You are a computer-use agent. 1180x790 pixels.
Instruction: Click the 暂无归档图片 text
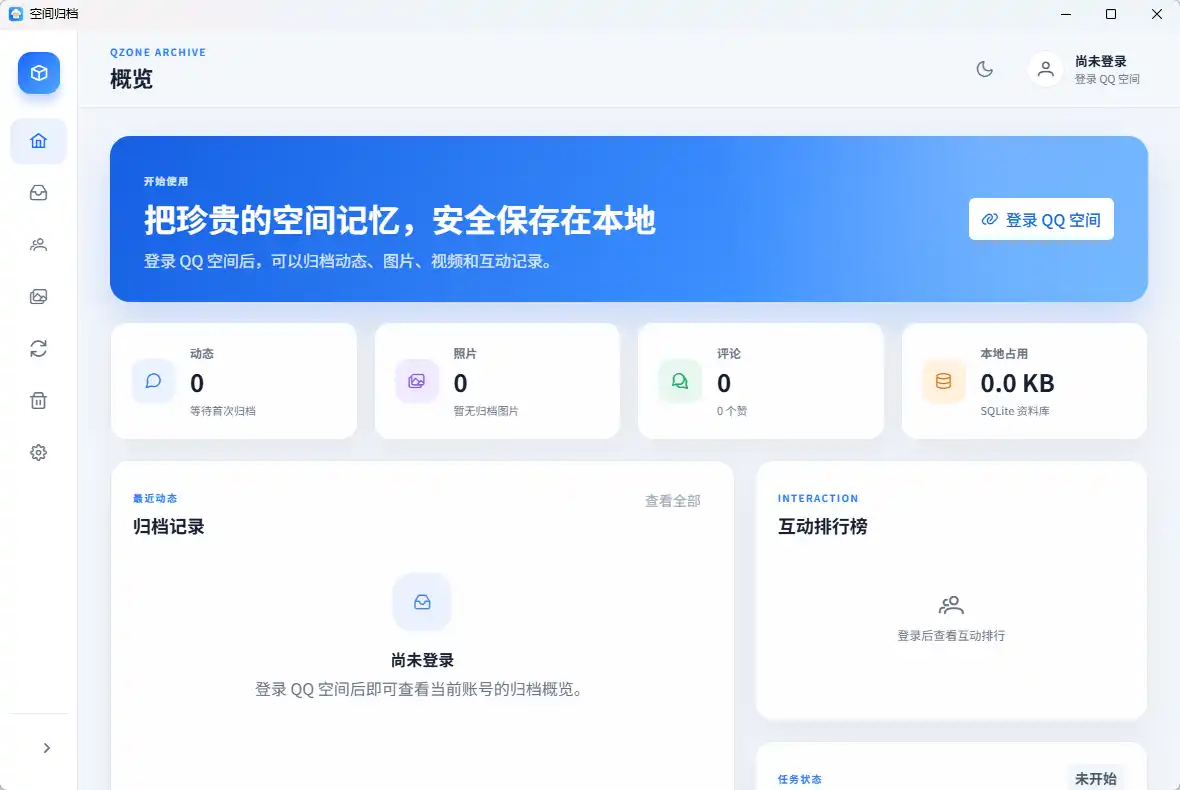(485, 411)
